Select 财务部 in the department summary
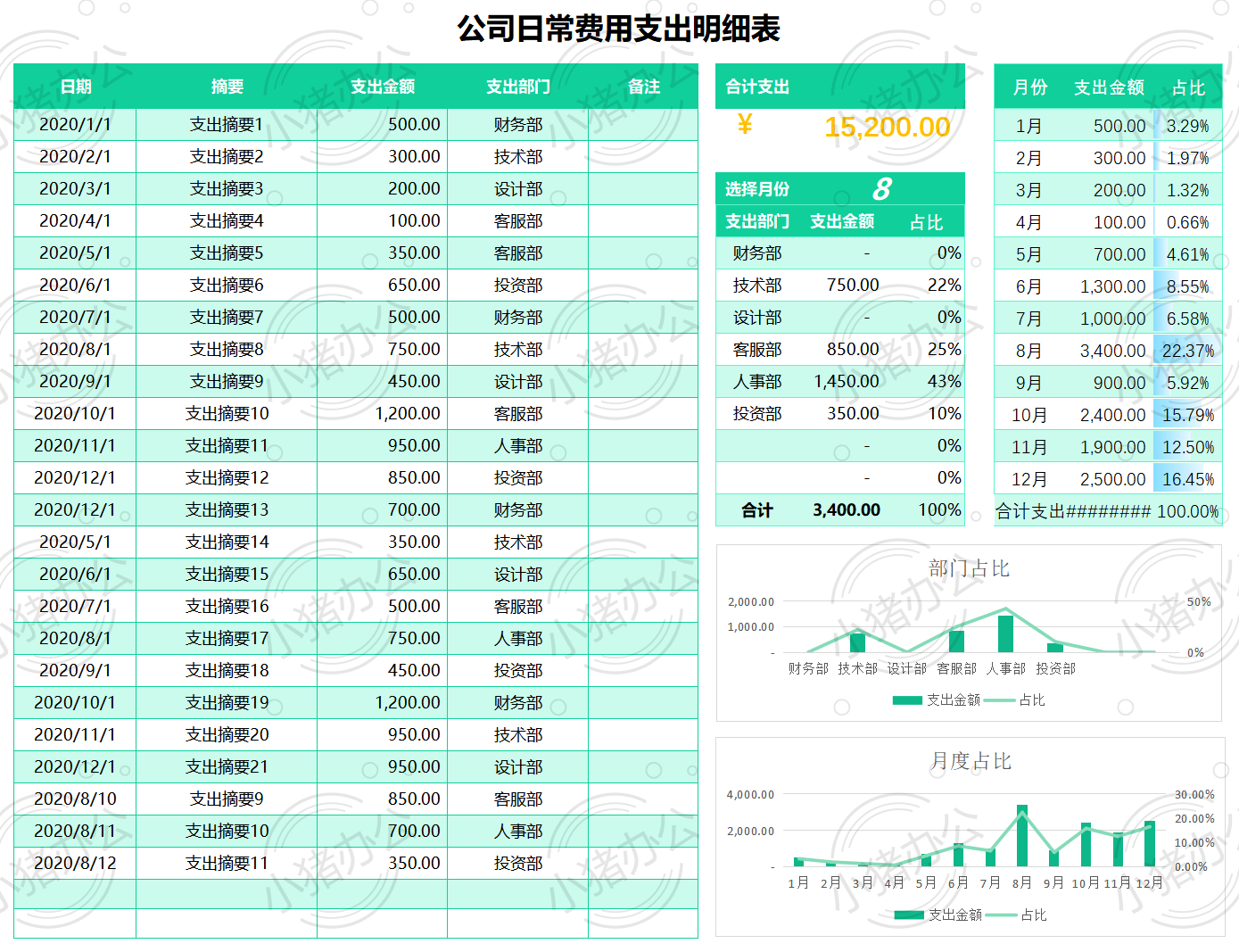Viewport: 1239px width, 952px height. point(757,252)
